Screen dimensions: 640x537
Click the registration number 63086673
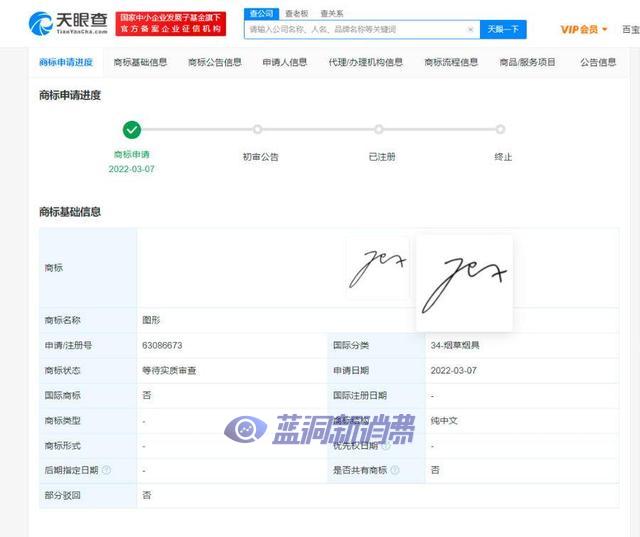[162, 345]
